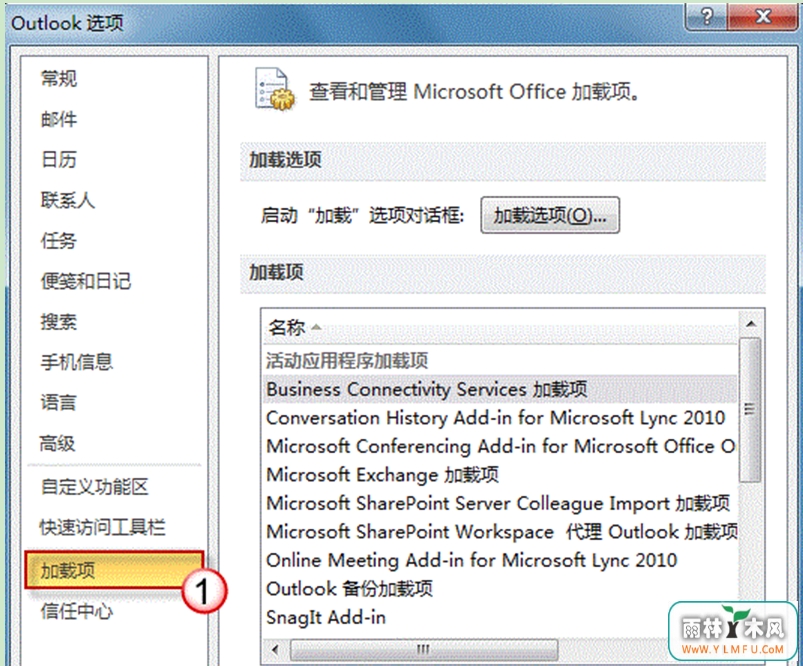Go to 自定义功能区 settings
803x666 pixels.
pos(95,487)
